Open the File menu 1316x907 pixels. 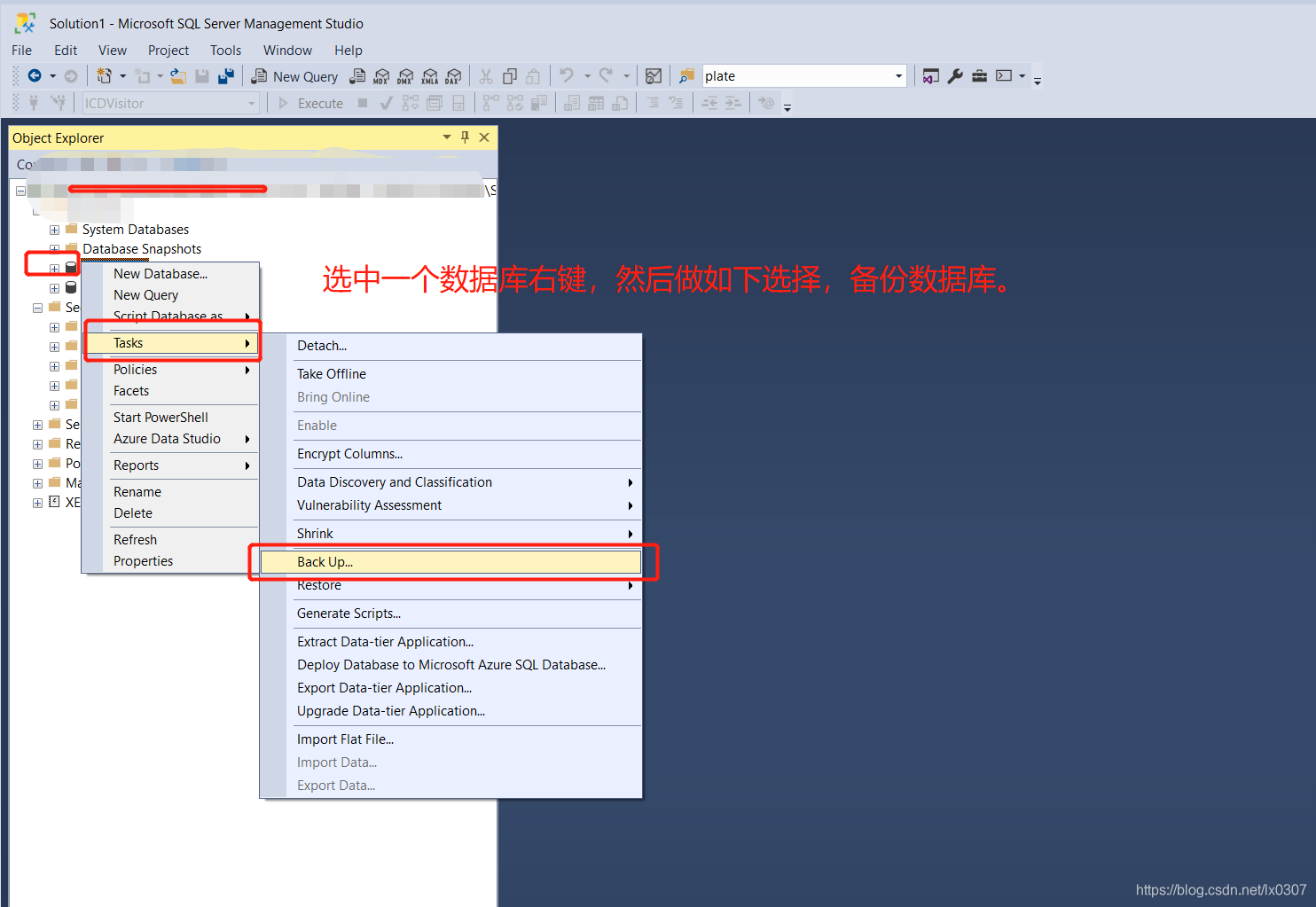(21, 51)
